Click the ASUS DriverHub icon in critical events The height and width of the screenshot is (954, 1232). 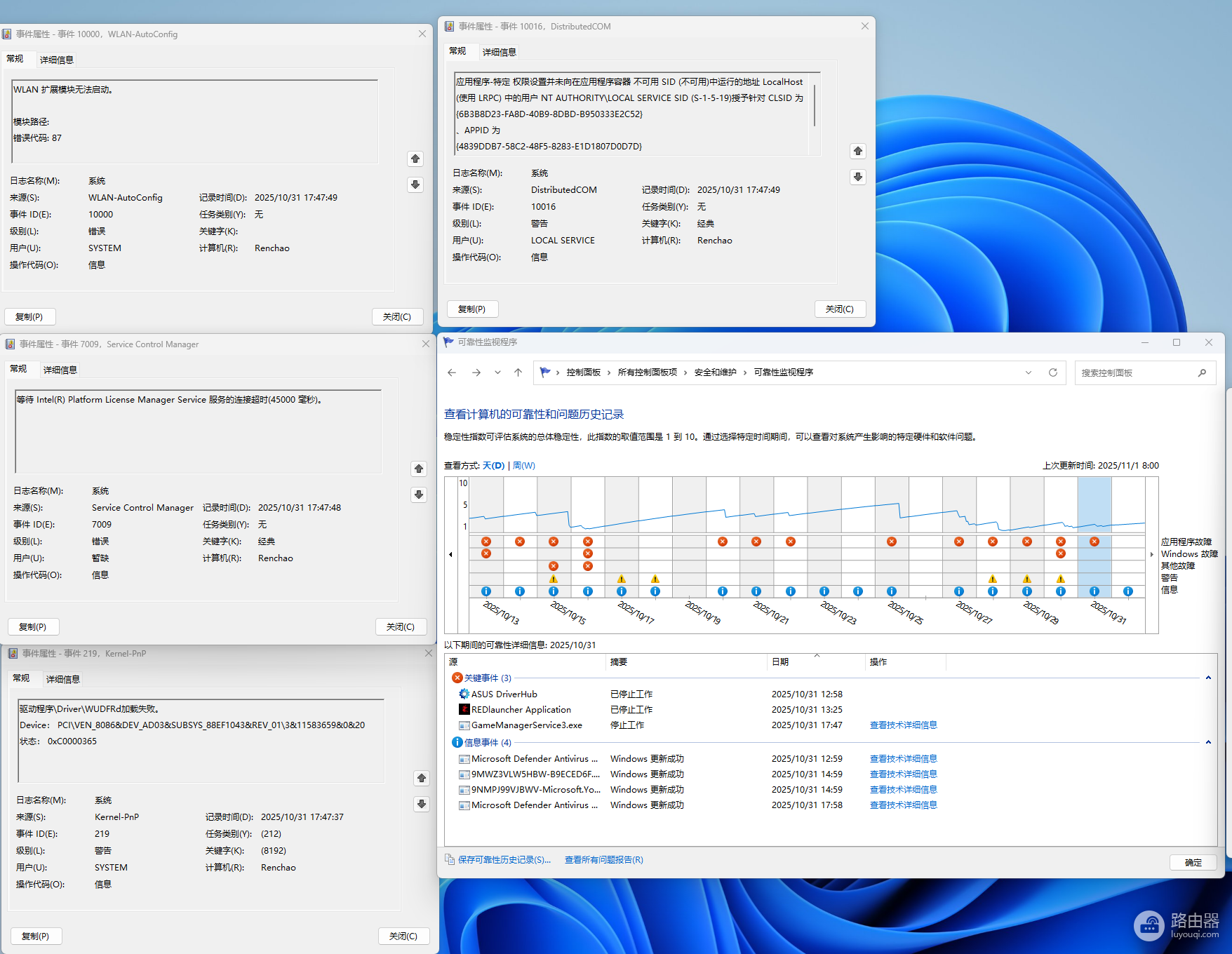pyautogui.click(x=464, y=694)
